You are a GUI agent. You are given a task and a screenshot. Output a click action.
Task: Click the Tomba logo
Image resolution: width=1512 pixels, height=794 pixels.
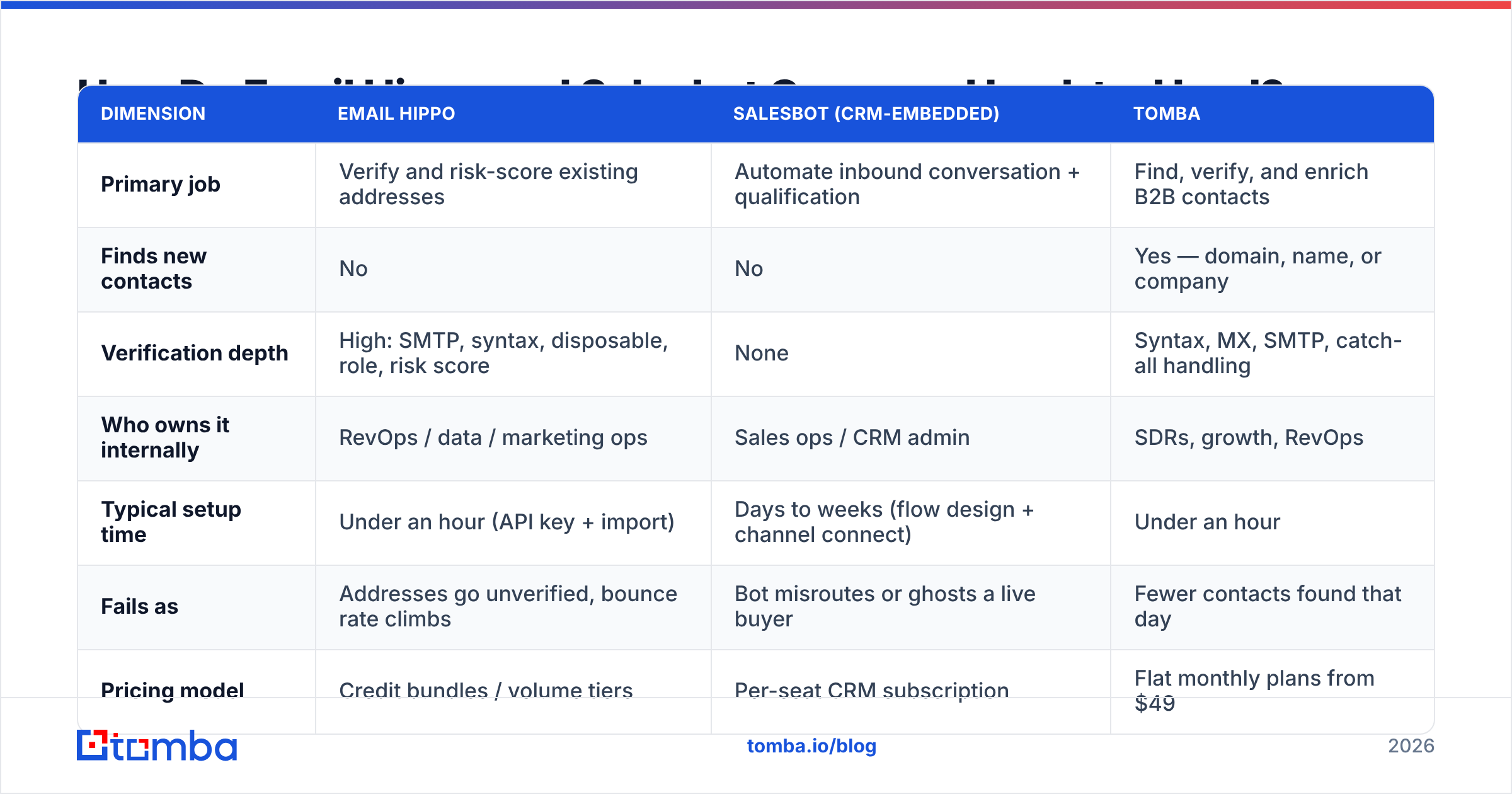157,745
